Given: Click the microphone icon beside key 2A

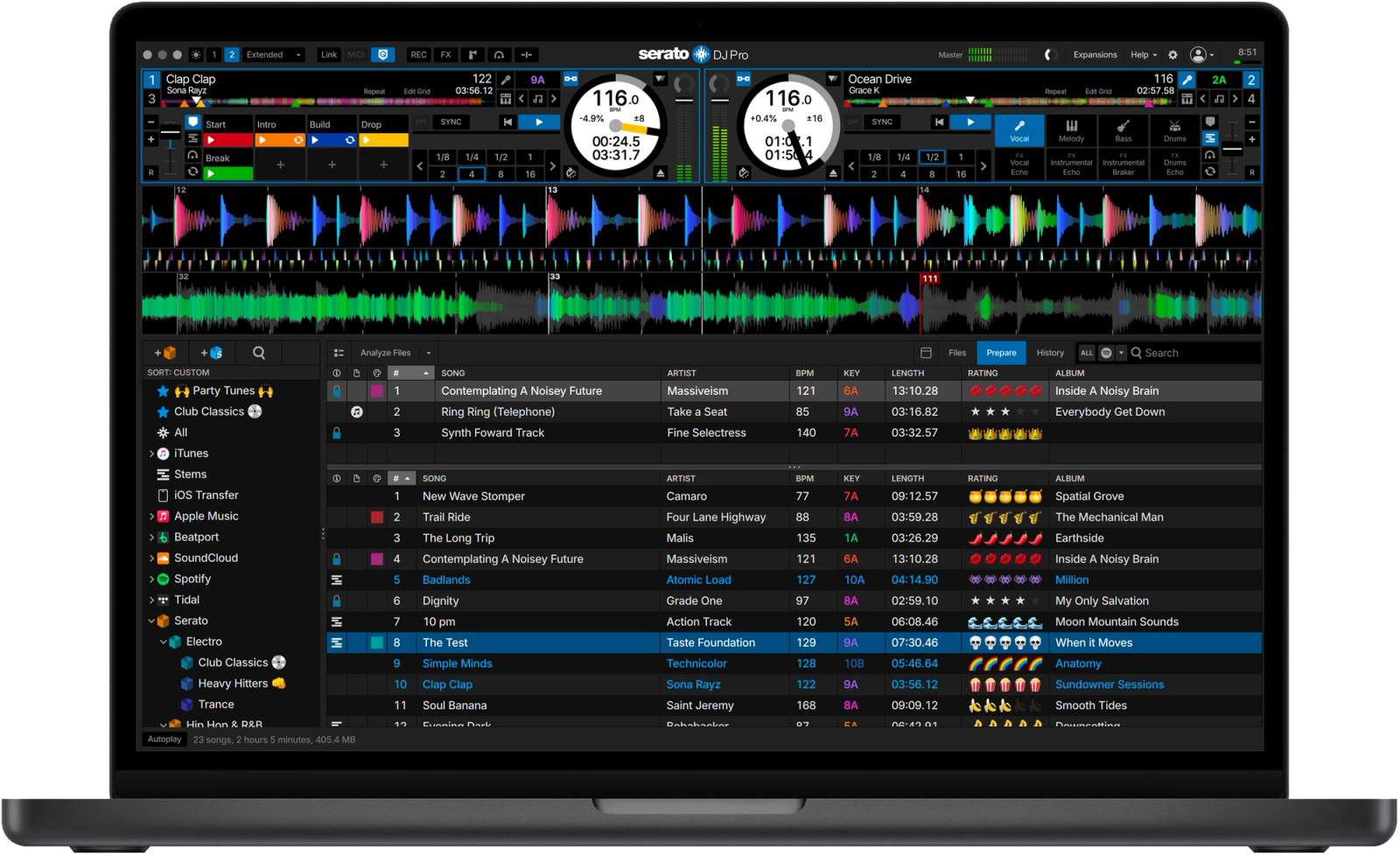Looking at the screenshot, I should 1187,80.
